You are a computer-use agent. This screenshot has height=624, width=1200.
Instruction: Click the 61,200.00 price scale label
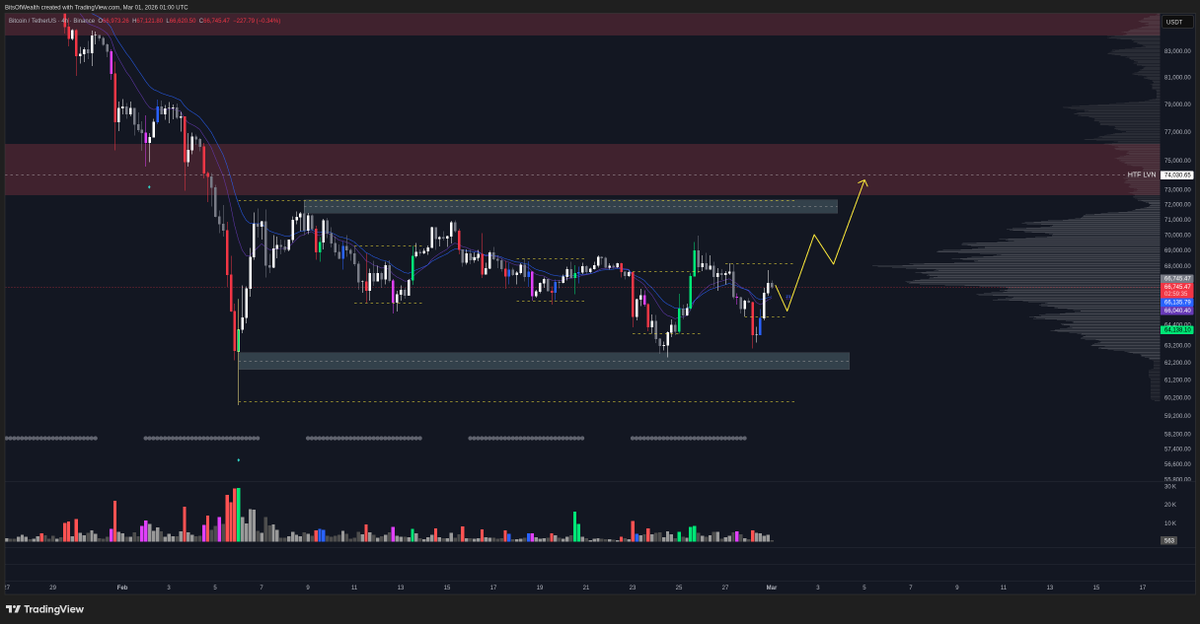1175,380
